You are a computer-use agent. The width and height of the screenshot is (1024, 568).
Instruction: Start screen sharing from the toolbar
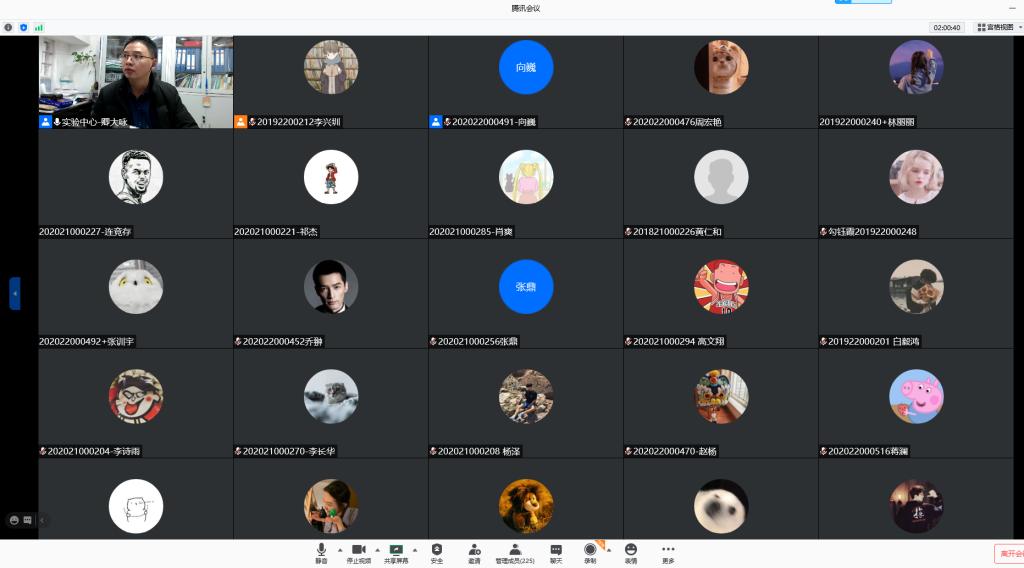(x=396, y=551)
